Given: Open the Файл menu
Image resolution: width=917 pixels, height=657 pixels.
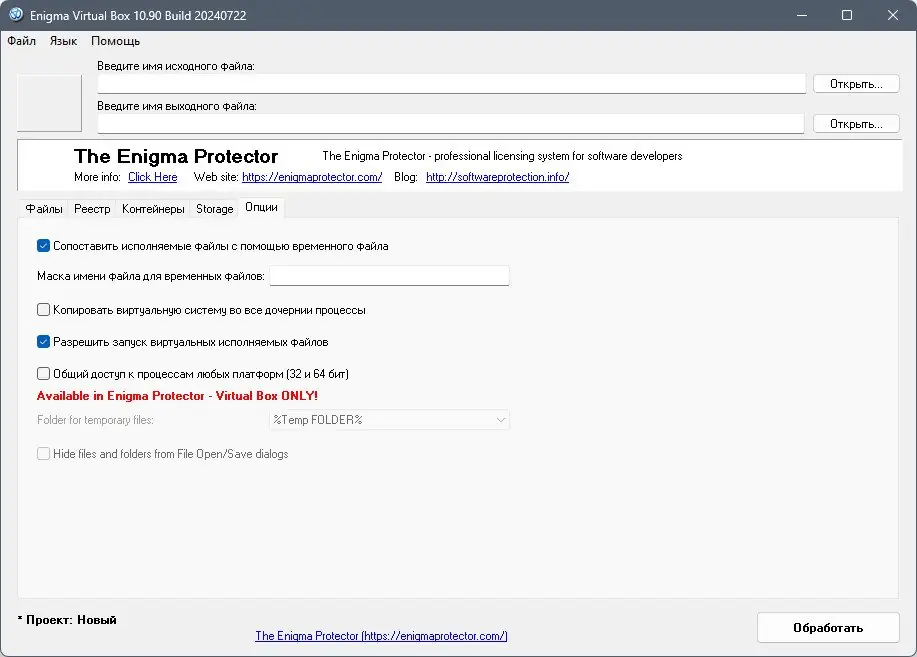Looking at the screenshot, I should tap(22, 41).
